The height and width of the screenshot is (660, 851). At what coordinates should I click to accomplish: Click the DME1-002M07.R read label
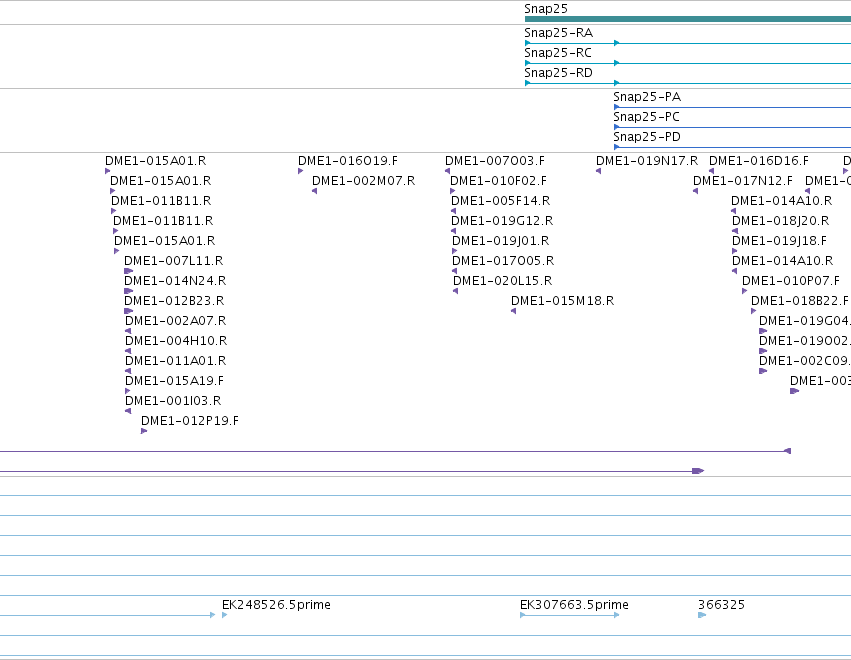[x=364, y=181]
